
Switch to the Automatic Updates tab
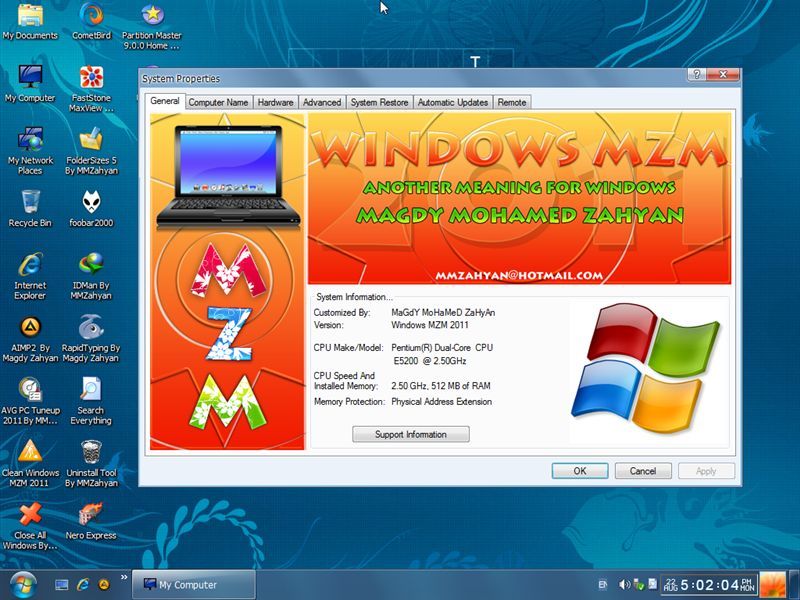click(453, 103)
